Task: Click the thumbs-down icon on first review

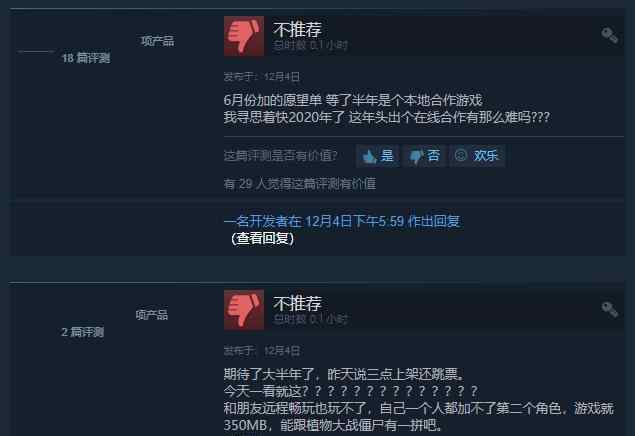Action: tap(244, 36)
